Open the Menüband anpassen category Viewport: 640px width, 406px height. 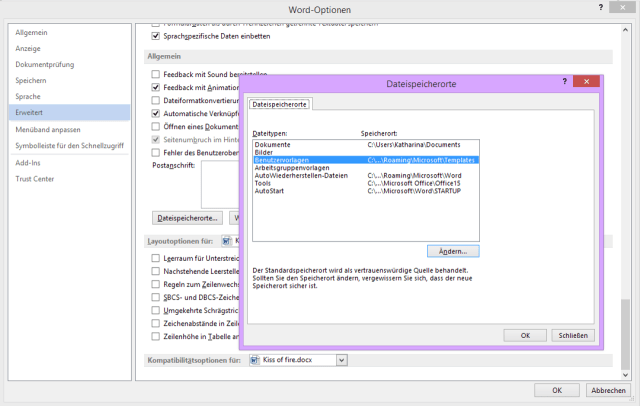(48, 129)
